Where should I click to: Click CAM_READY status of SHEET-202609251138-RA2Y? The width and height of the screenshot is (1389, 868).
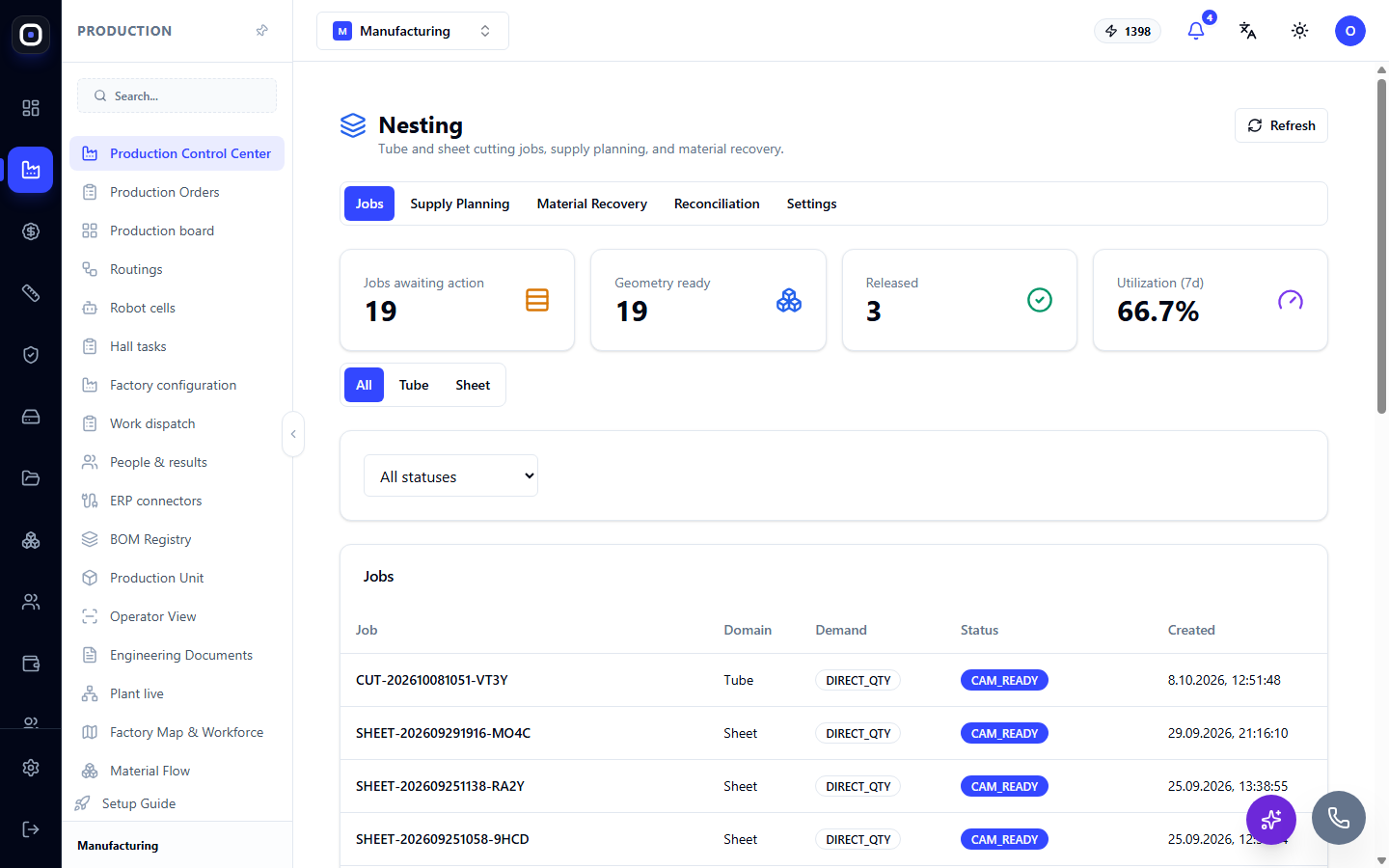tap(1004, 786)
